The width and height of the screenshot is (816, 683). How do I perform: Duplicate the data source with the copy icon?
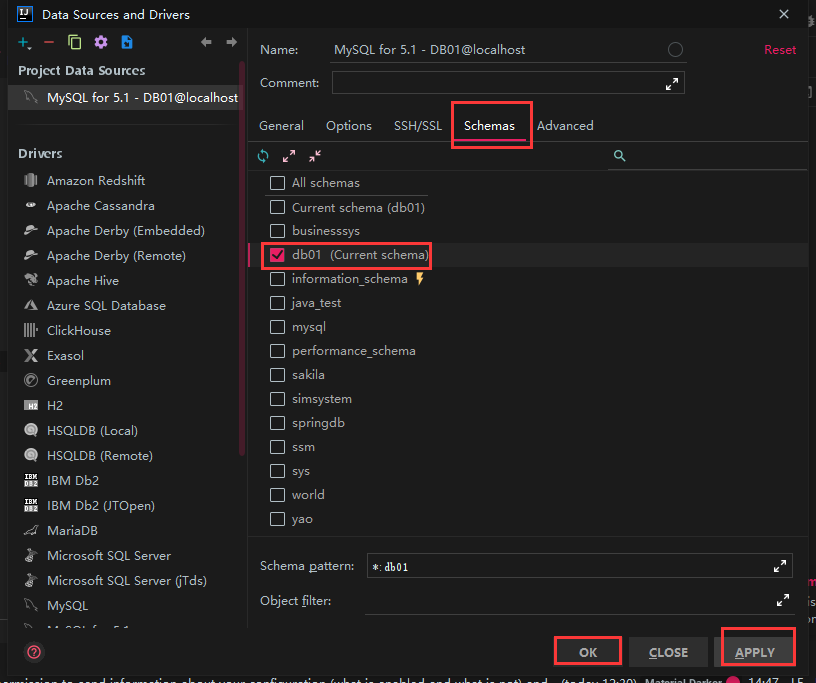[75, 42]
